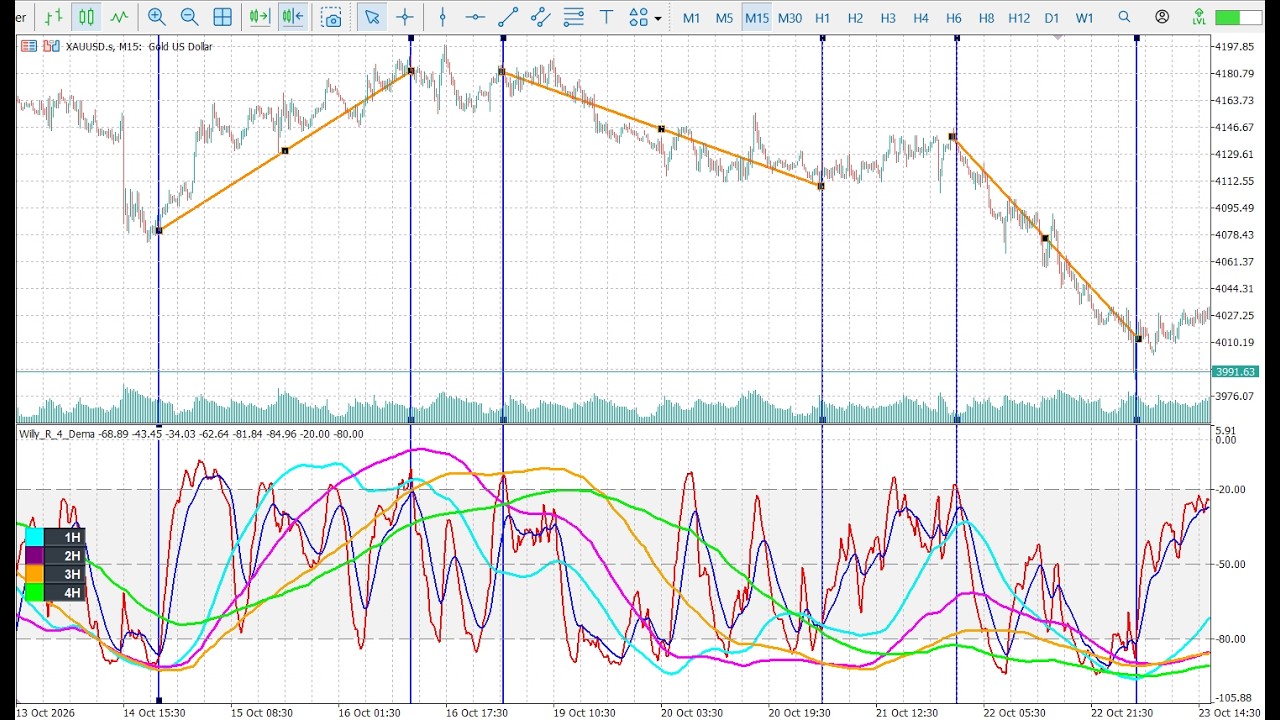Select the cursor arrow tool
Viewport: 1280px width, 720px height.
pos(372,17)
